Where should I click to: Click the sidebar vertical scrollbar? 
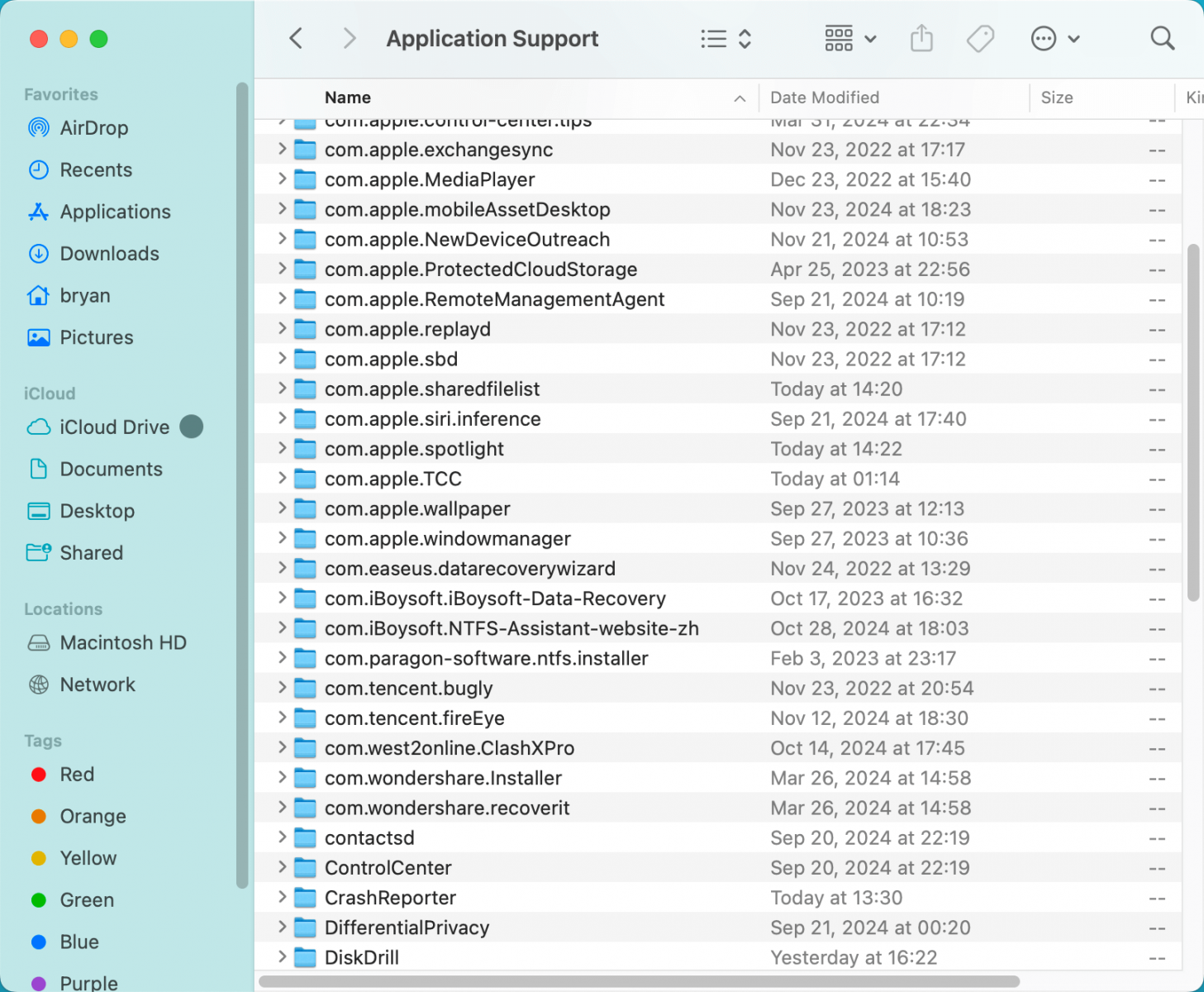coord(242,484)
